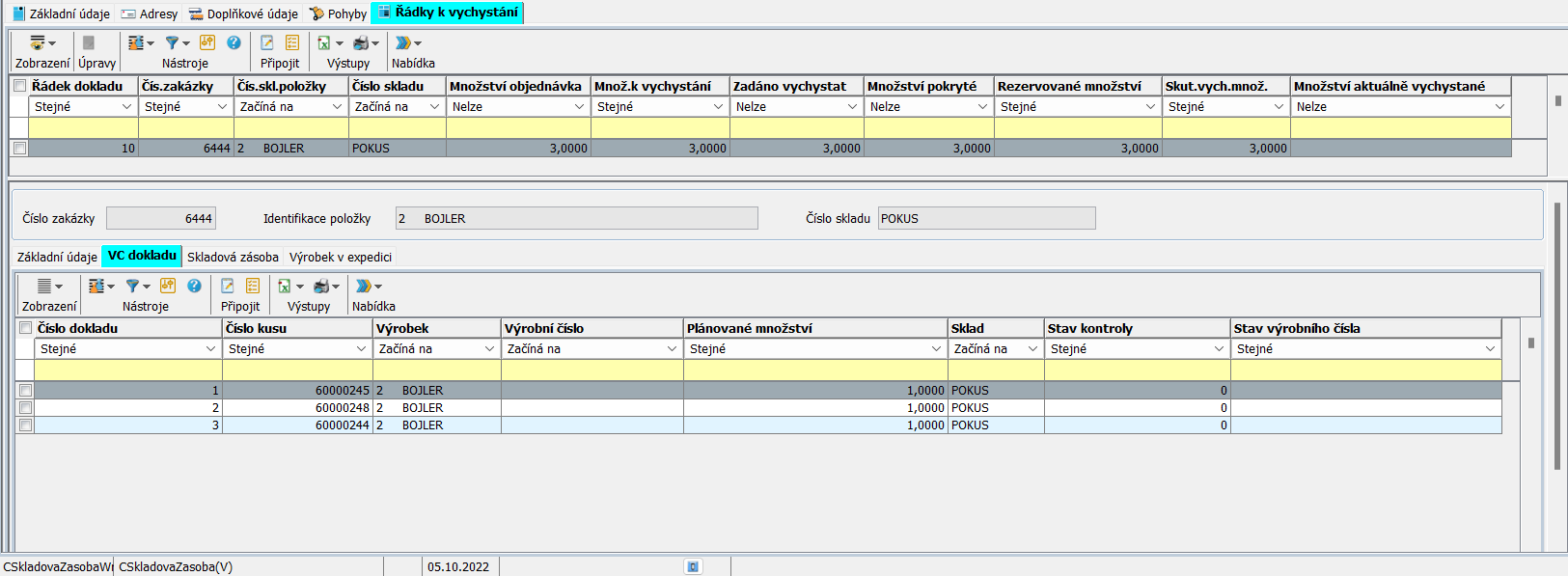Click the blue arrows Nabídka icon in lower toolbar
Image resolution: width=1568 pixels, height=576 pixels.
(364, 287)
